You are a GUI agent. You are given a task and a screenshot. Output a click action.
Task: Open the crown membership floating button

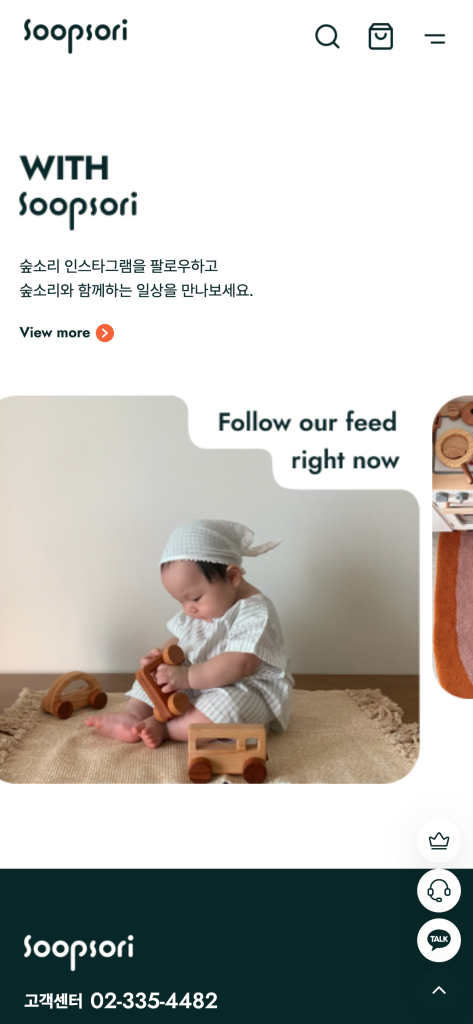tap(439, 841)
